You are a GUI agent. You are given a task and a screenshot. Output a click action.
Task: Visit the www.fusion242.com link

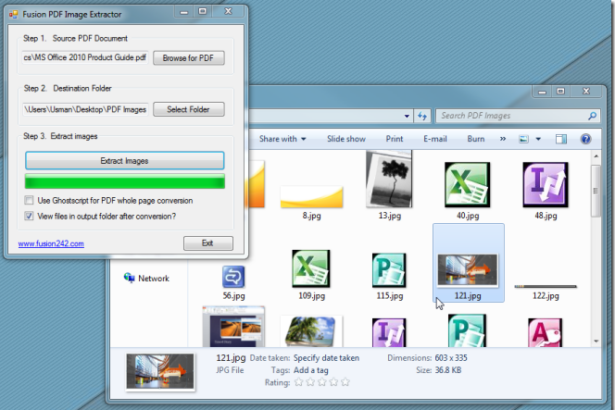coord(51,243)
